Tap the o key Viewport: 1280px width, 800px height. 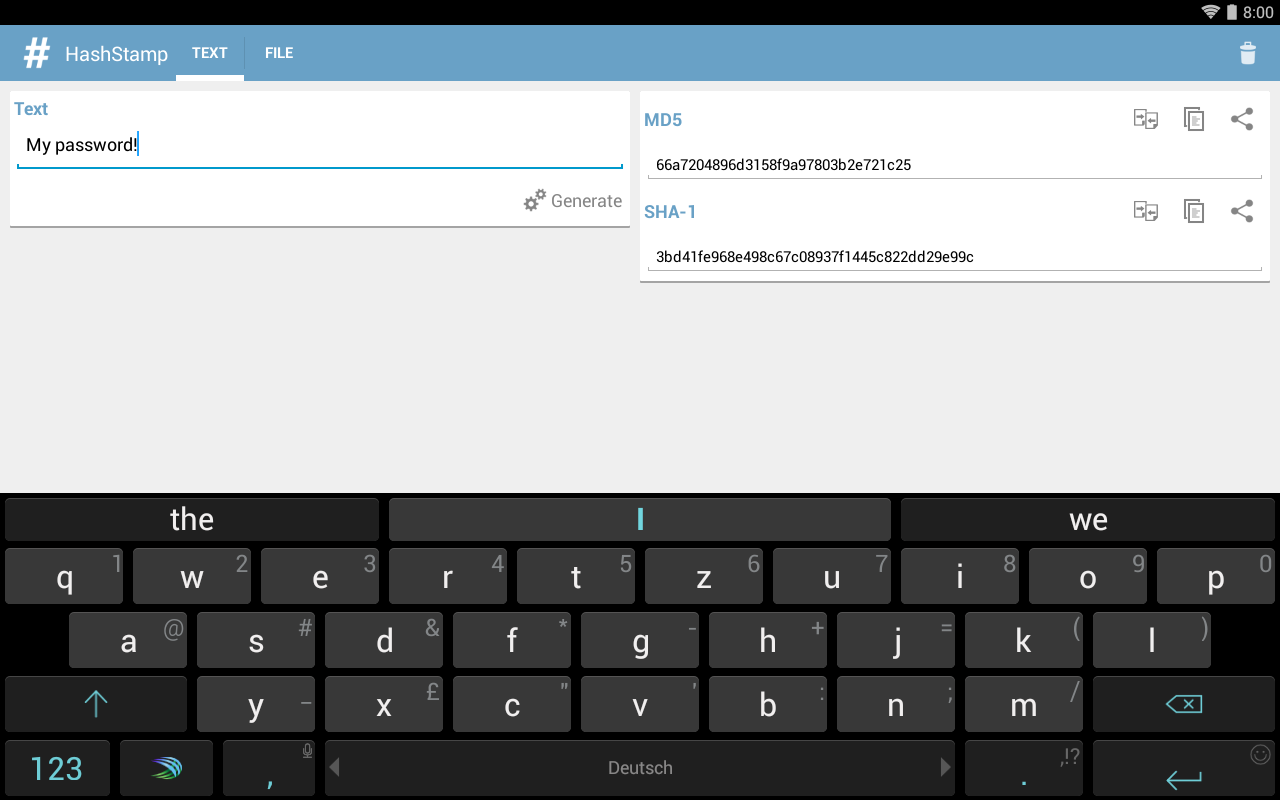[1088, 576]
